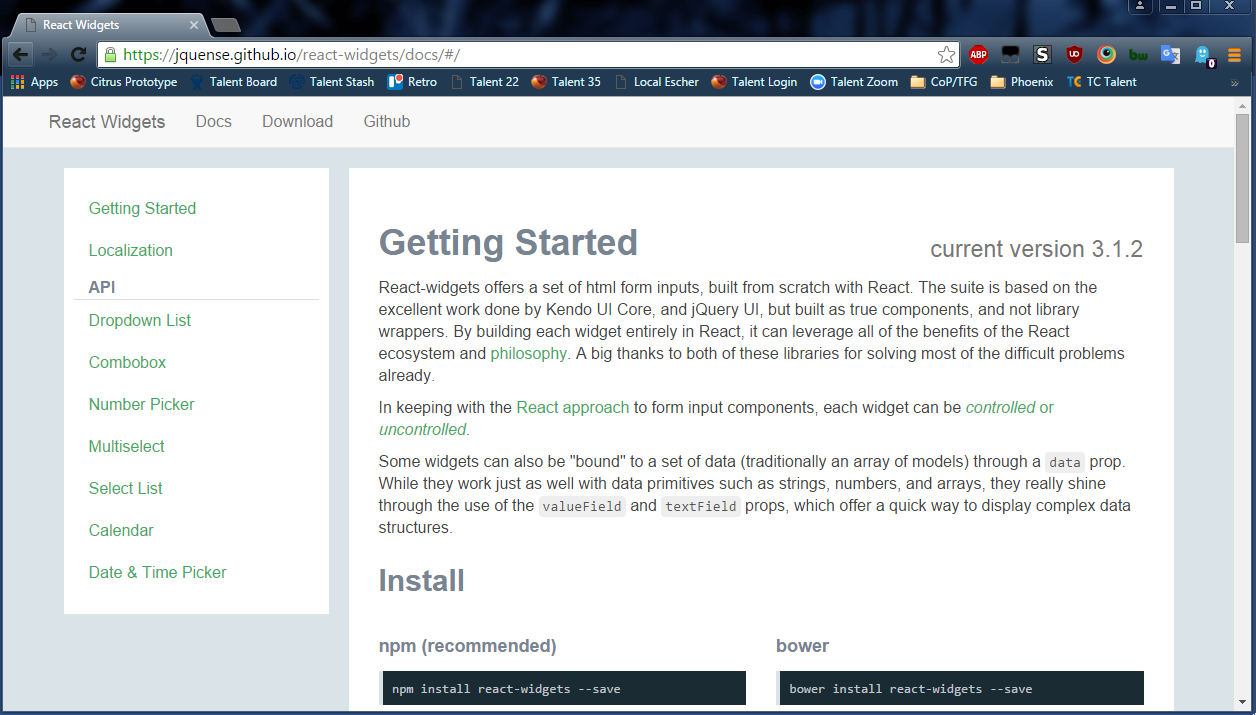Bookmark this page with the star icon
Image resolution: width=1256 pixels, height=715 pixels.
(946, 55)
